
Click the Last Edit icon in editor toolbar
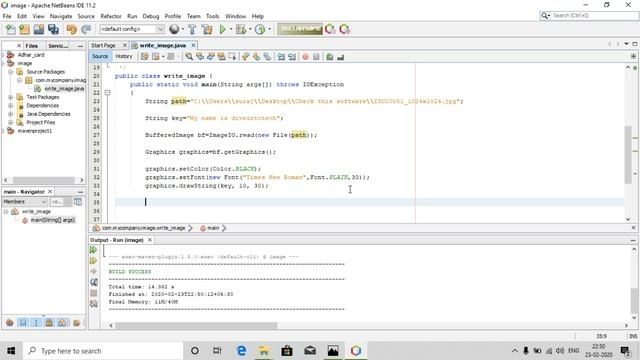pyautogui.click(x=144, y=57)
